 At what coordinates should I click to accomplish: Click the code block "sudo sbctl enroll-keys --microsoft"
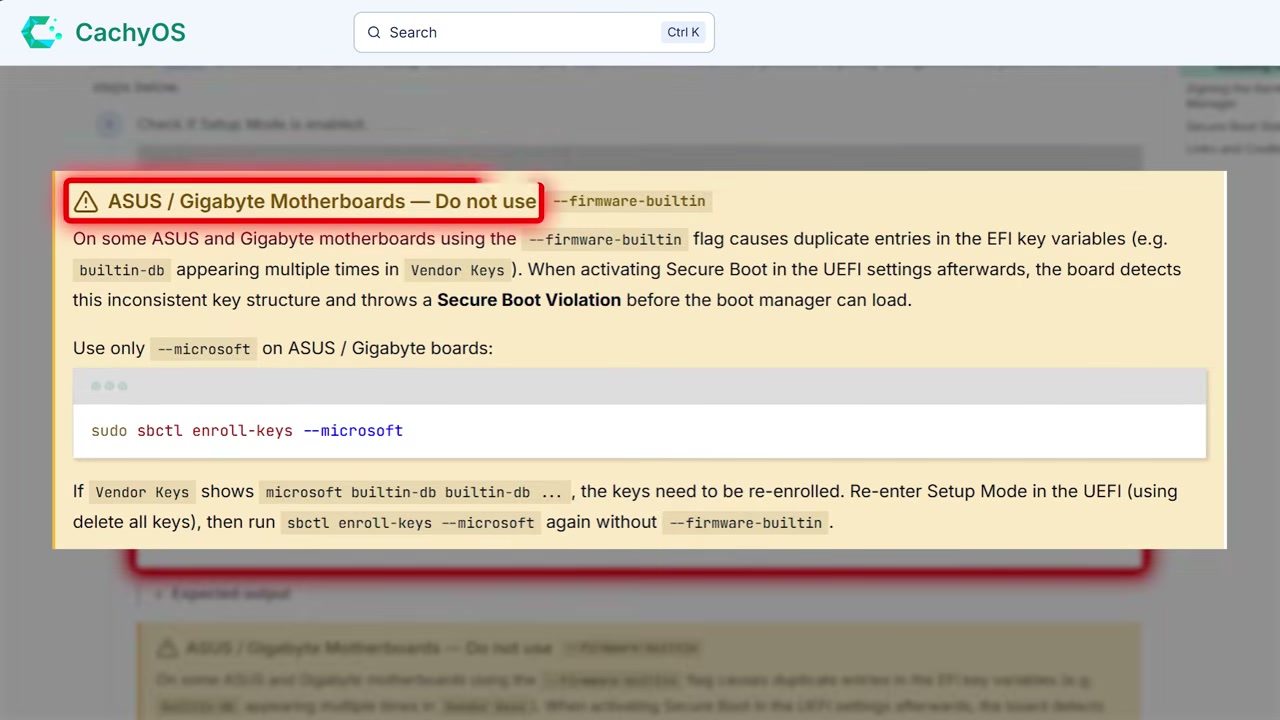coord(640,431)
